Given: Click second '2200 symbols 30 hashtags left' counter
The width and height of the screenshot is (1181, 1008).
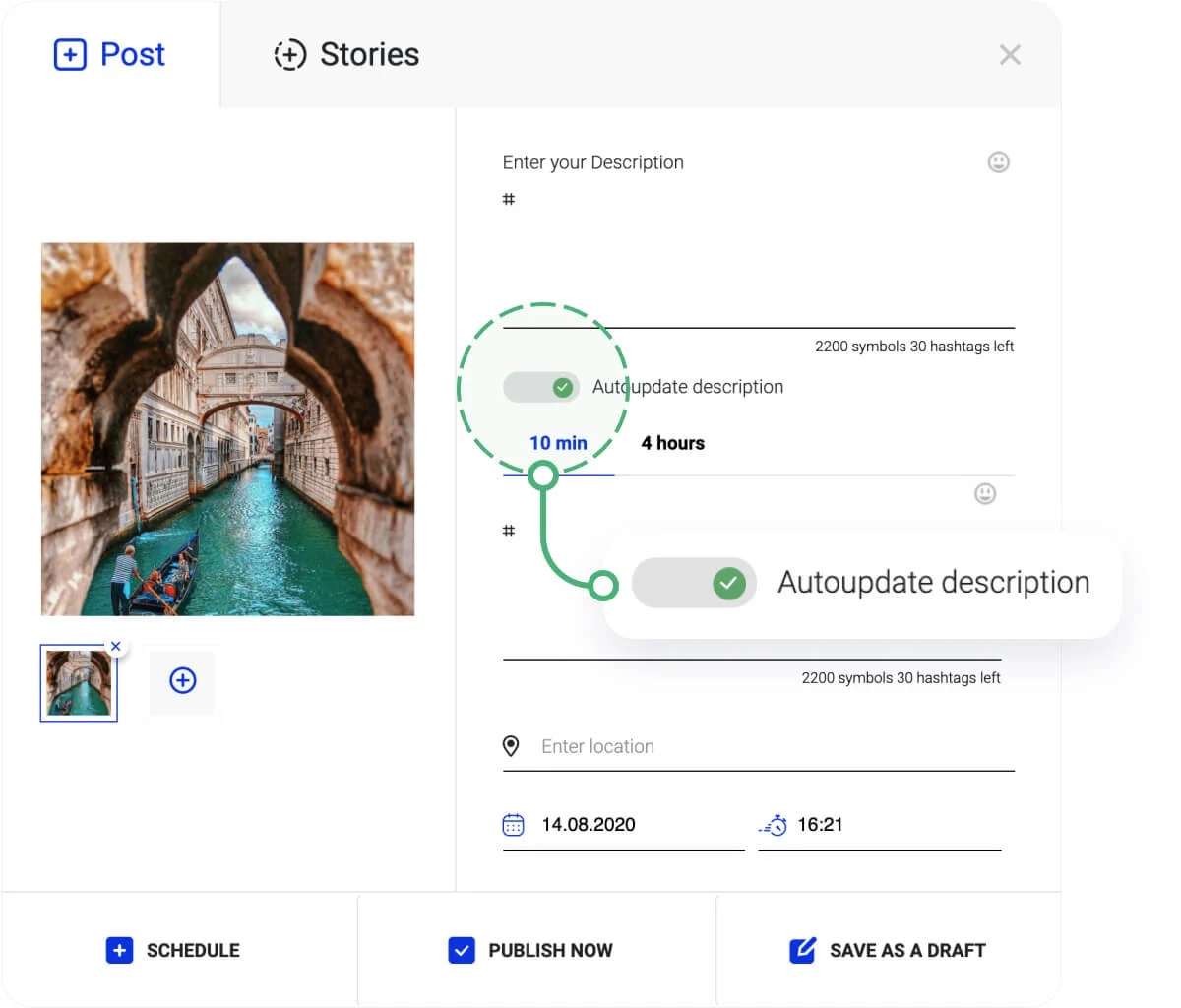Looking at the screenshot, I should click(x=901, y=678).
